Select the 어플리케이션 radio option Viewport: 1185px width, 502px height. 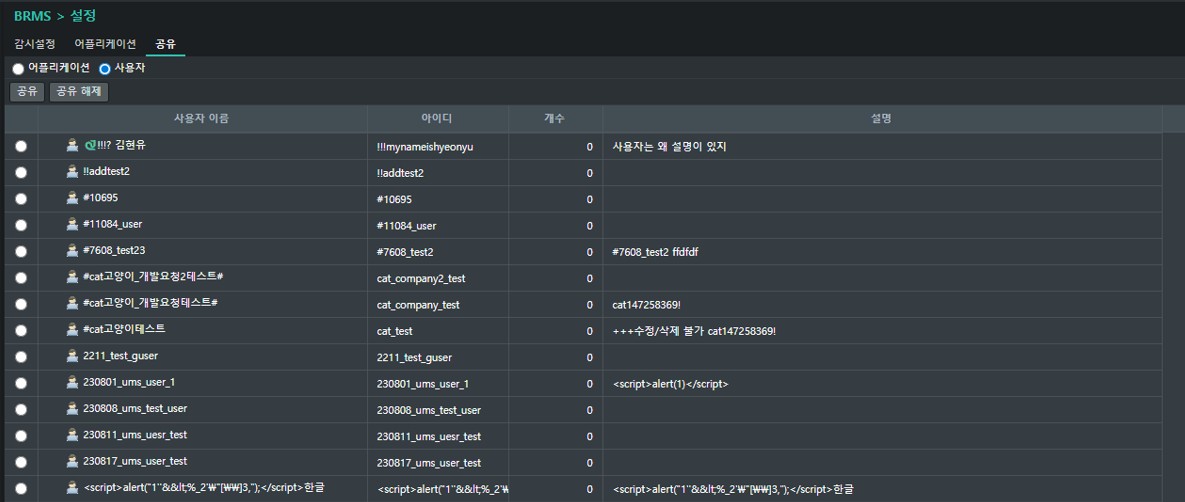coord(18,69)
